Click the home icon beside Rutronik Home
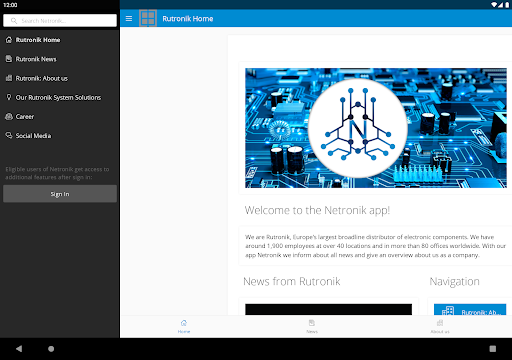The height and width of the screenshot is (360, 512). 9,40
